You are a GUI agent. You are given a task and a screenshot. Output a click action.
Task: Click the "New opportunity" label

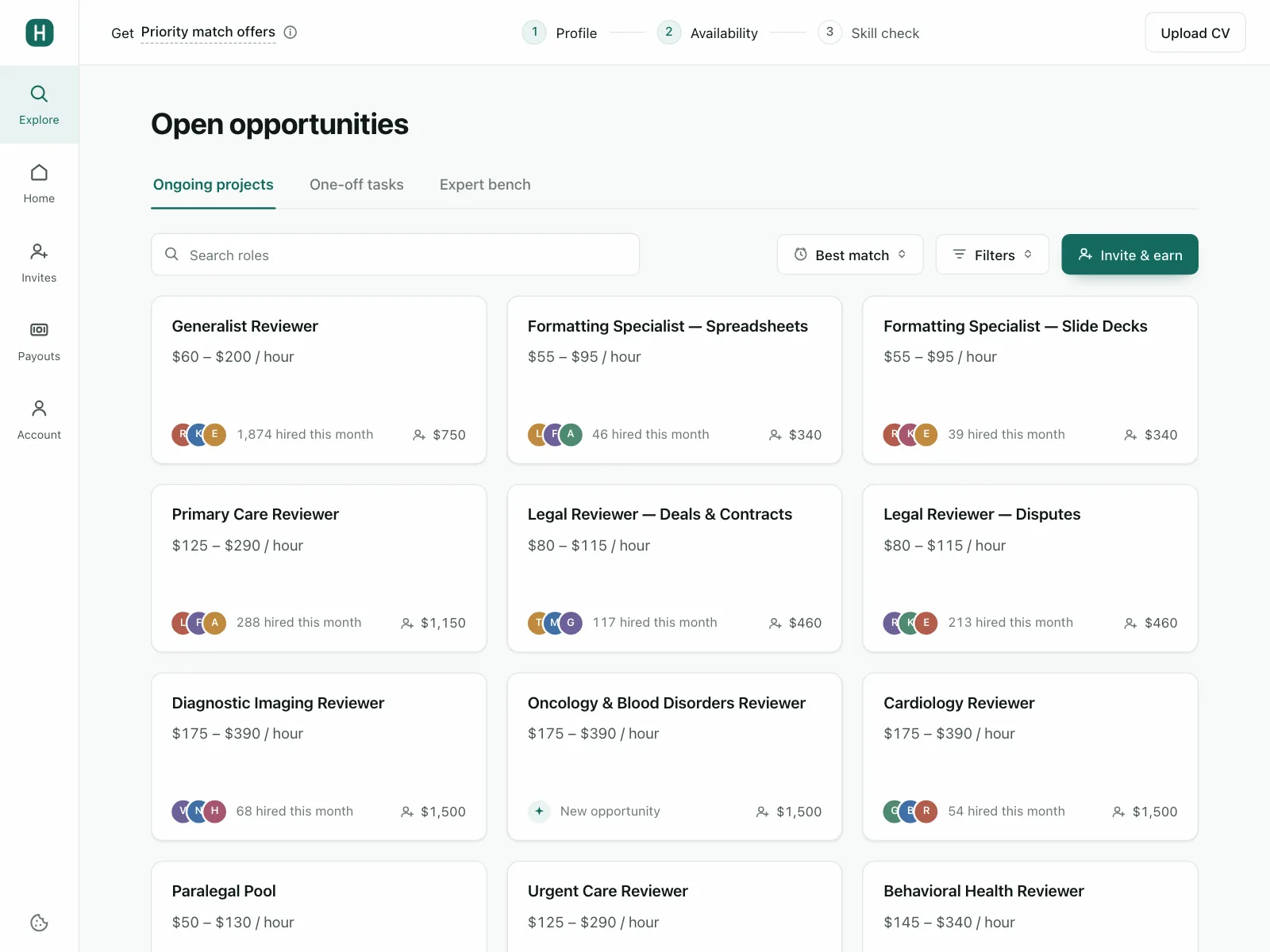610,812
